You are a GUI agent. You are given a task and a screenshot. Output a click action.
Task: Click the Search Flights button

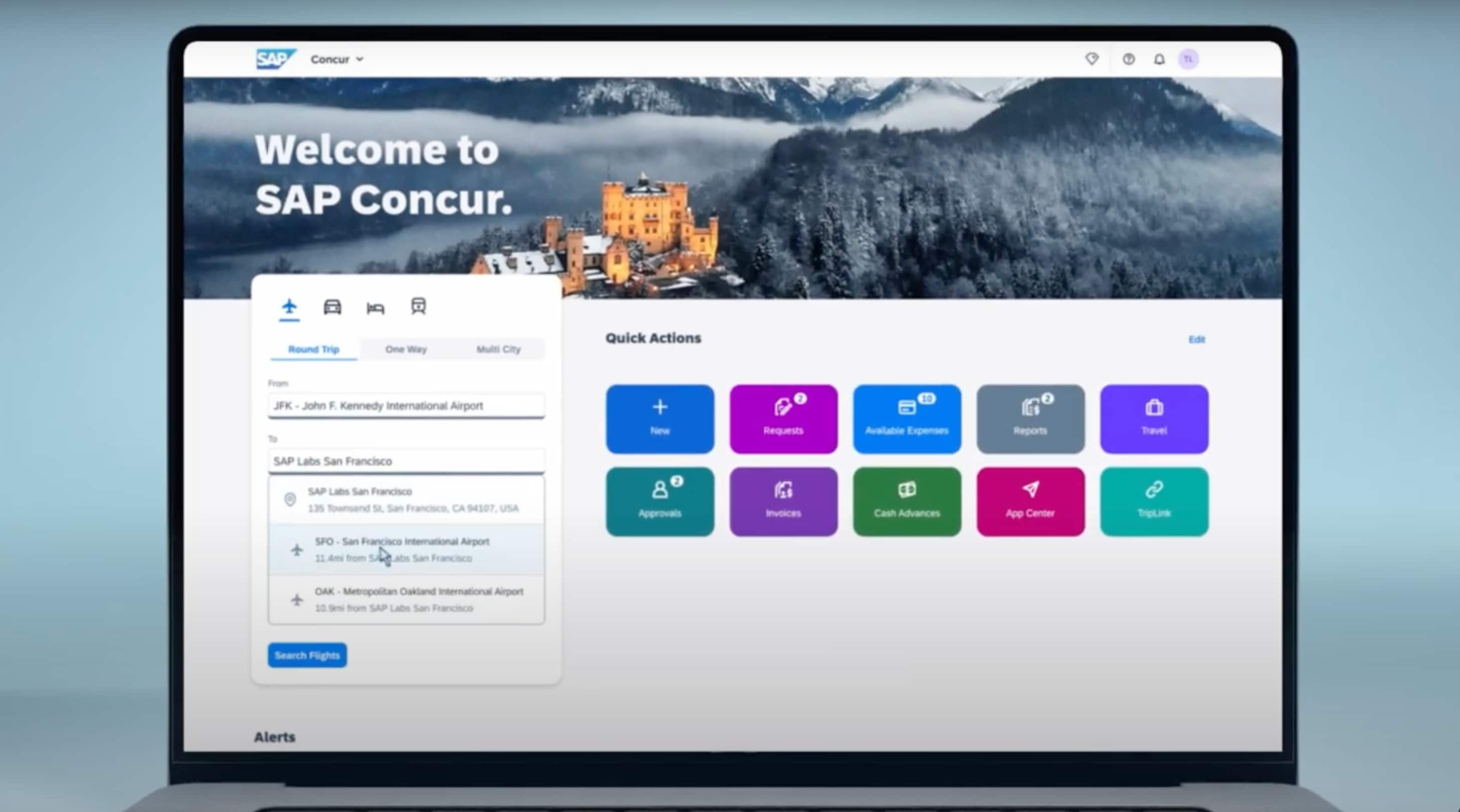pyautogui.click(x=307, y=655)
